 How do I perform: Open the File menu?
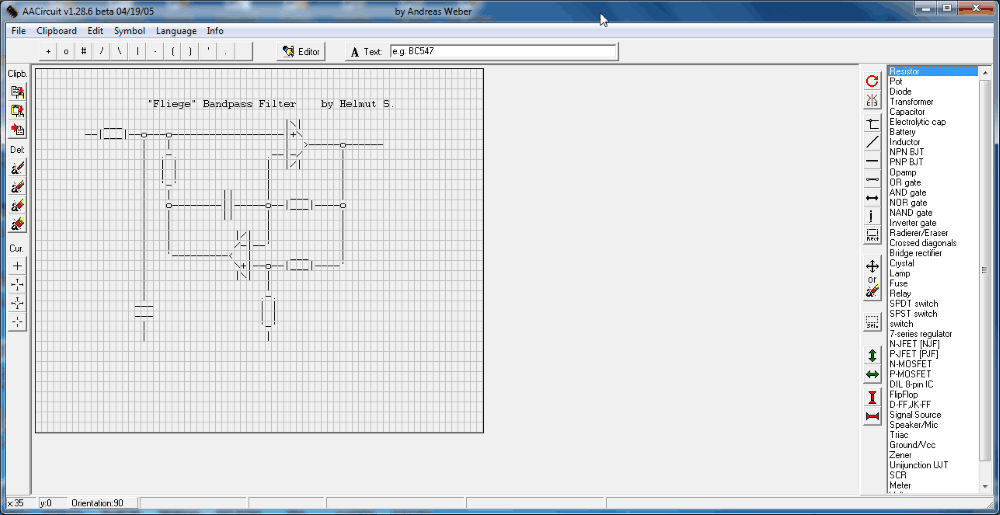pos(18,31)
